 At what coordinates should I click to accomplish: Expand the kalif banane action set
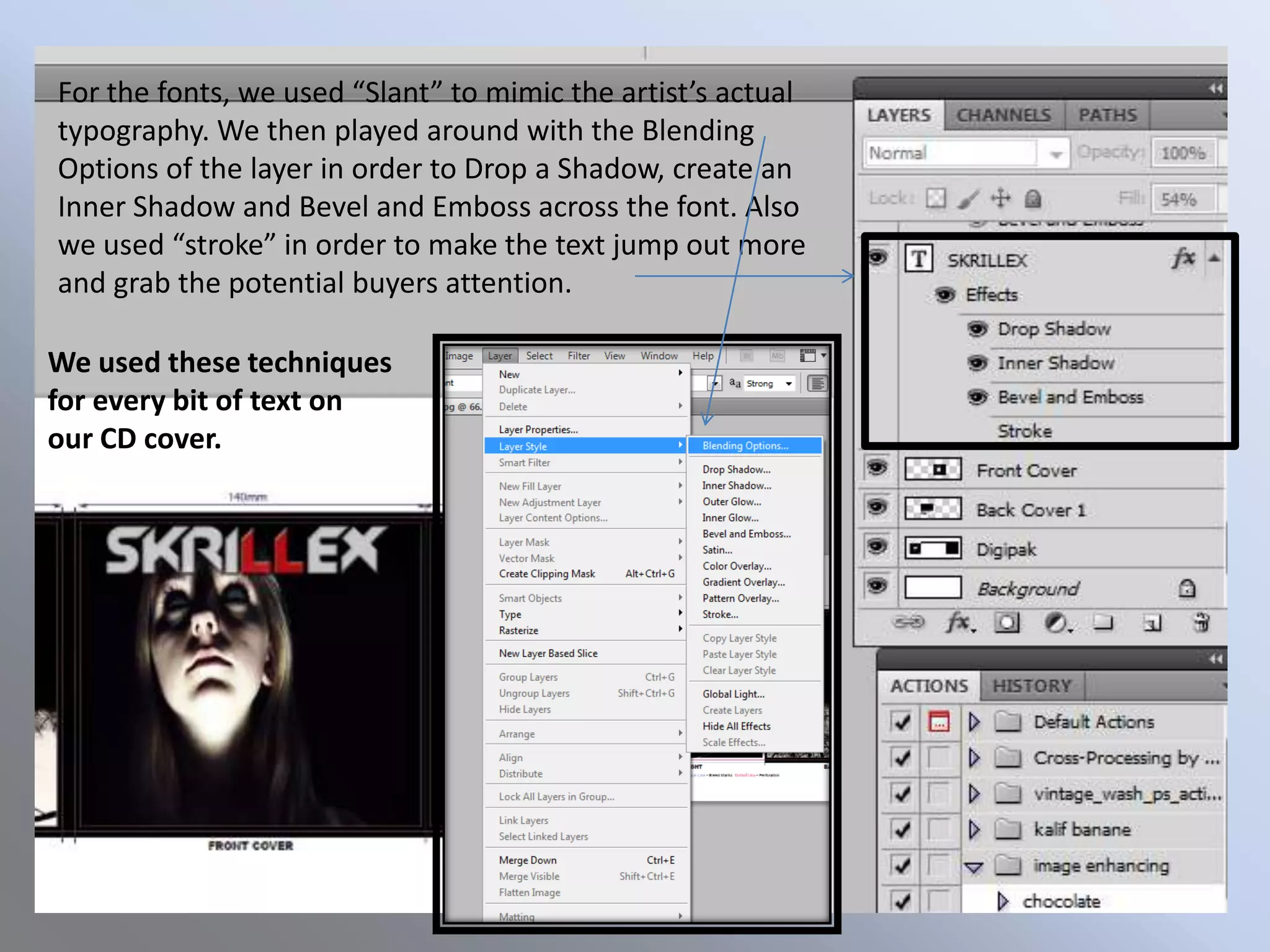(x=974, y=829)
